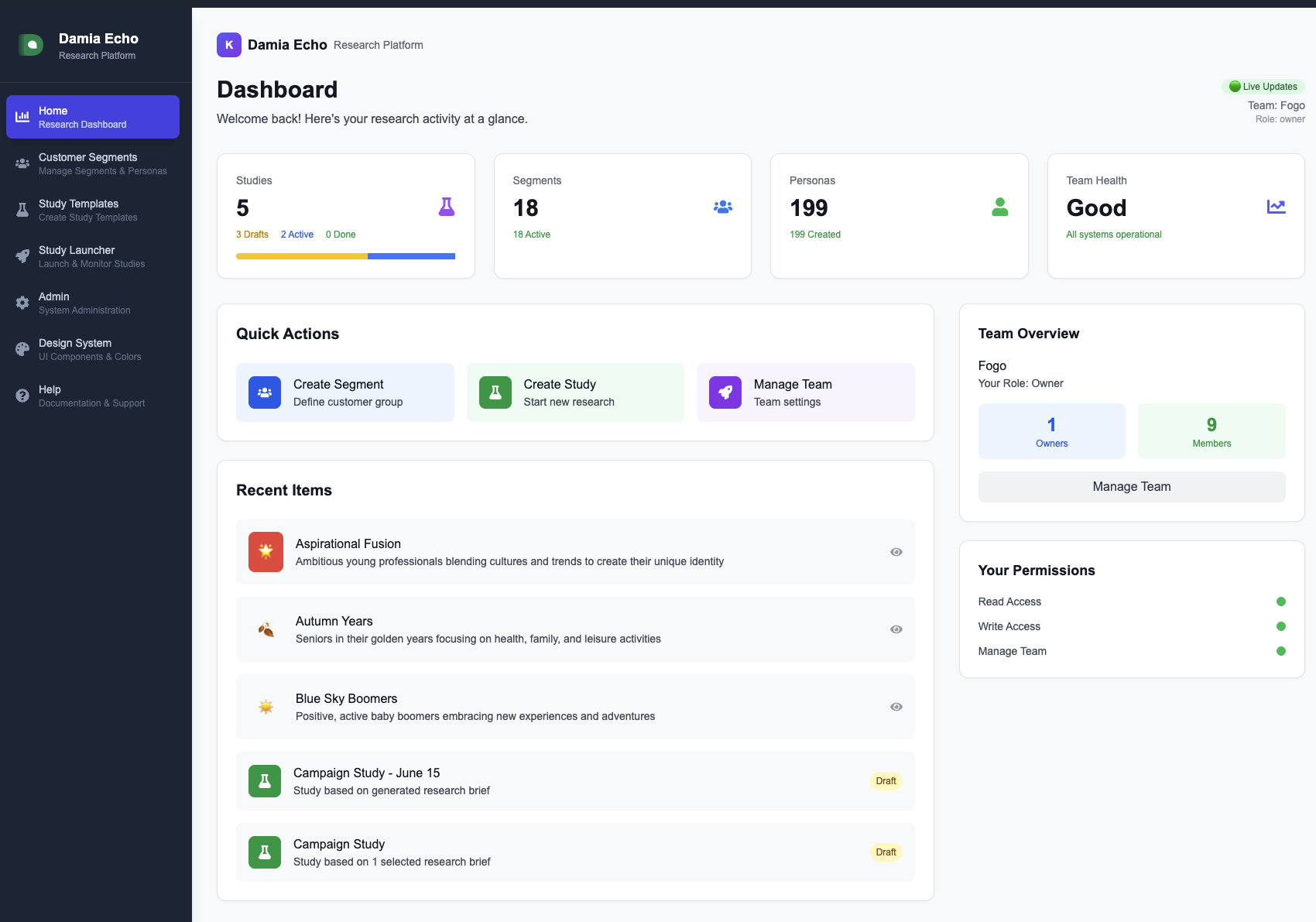Click the purple flask icon on the Studies card
The height and width of the screenshot is (922, 1316).
[447, 207]
